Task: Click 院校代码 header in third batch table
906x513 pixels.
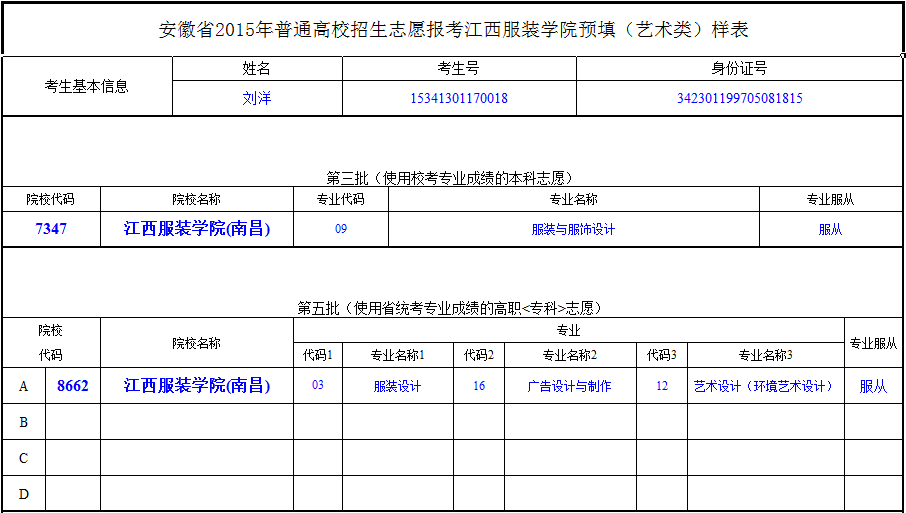Action: [x=51, y=199]
